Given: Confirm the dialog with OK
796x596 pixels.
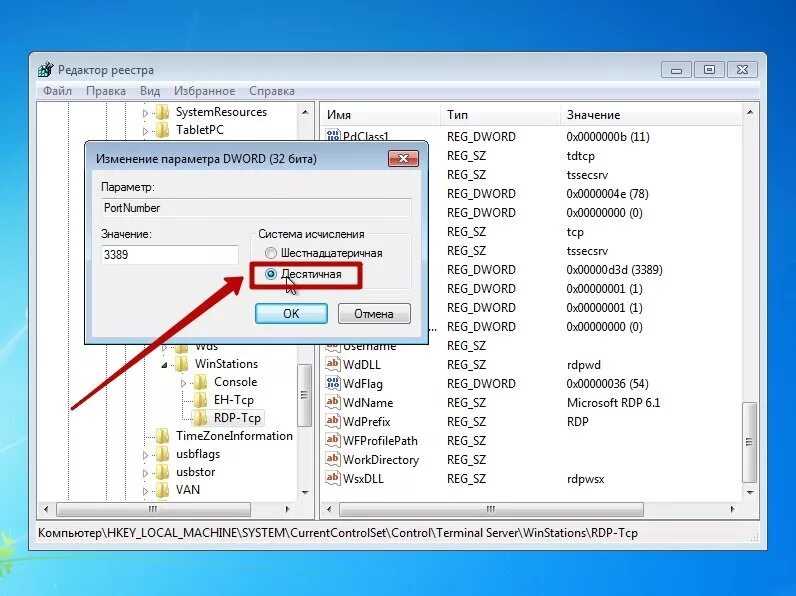Looking at the screenshot, I should click(291, 314).
